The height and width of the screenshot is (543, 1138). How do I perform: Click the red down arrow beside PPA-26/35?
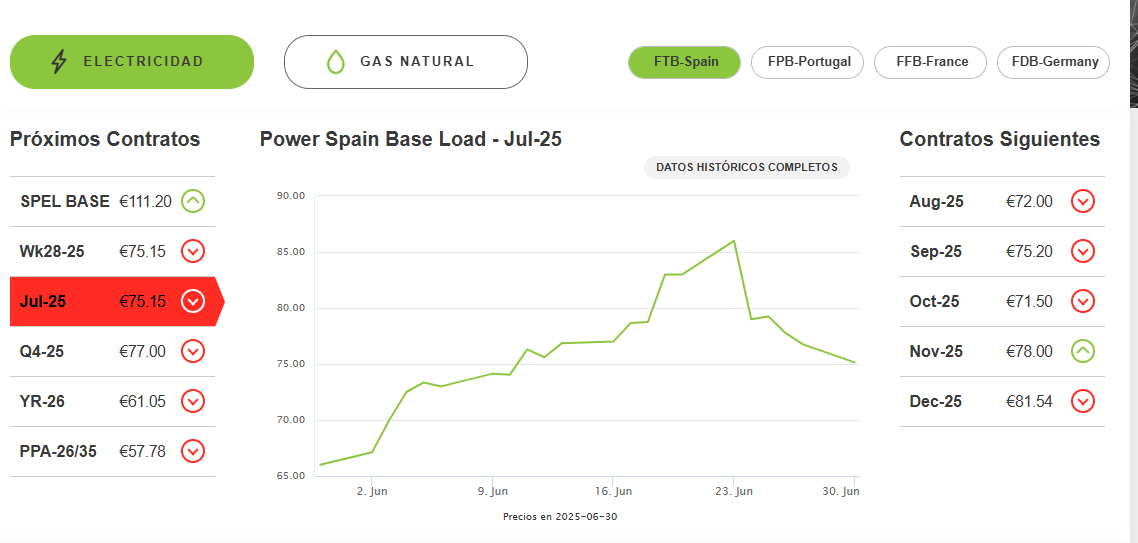click(193, 452)
